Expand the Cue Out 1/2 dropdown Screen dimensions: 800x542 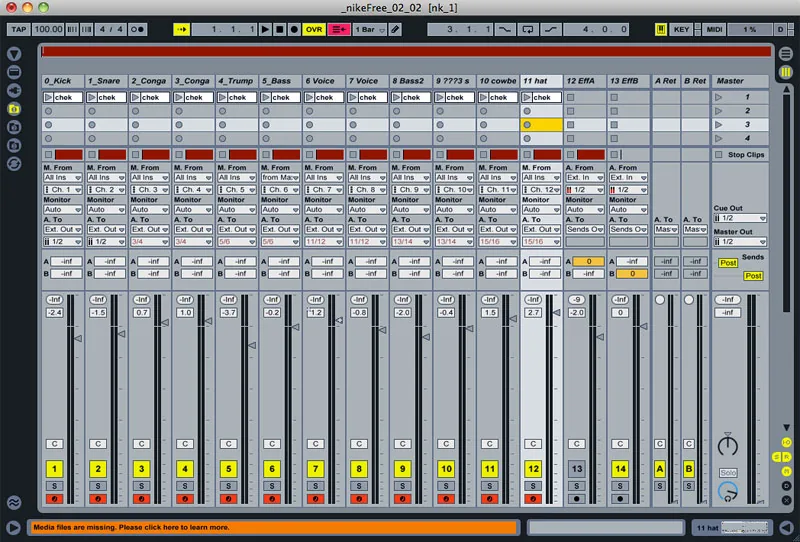740,218
